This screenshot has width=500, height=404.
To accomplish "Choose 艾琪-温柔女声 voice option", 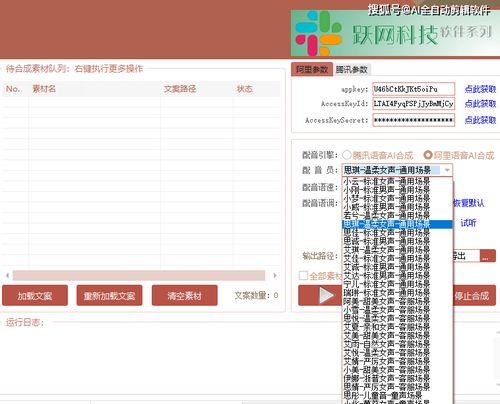I will coord(397,250).
